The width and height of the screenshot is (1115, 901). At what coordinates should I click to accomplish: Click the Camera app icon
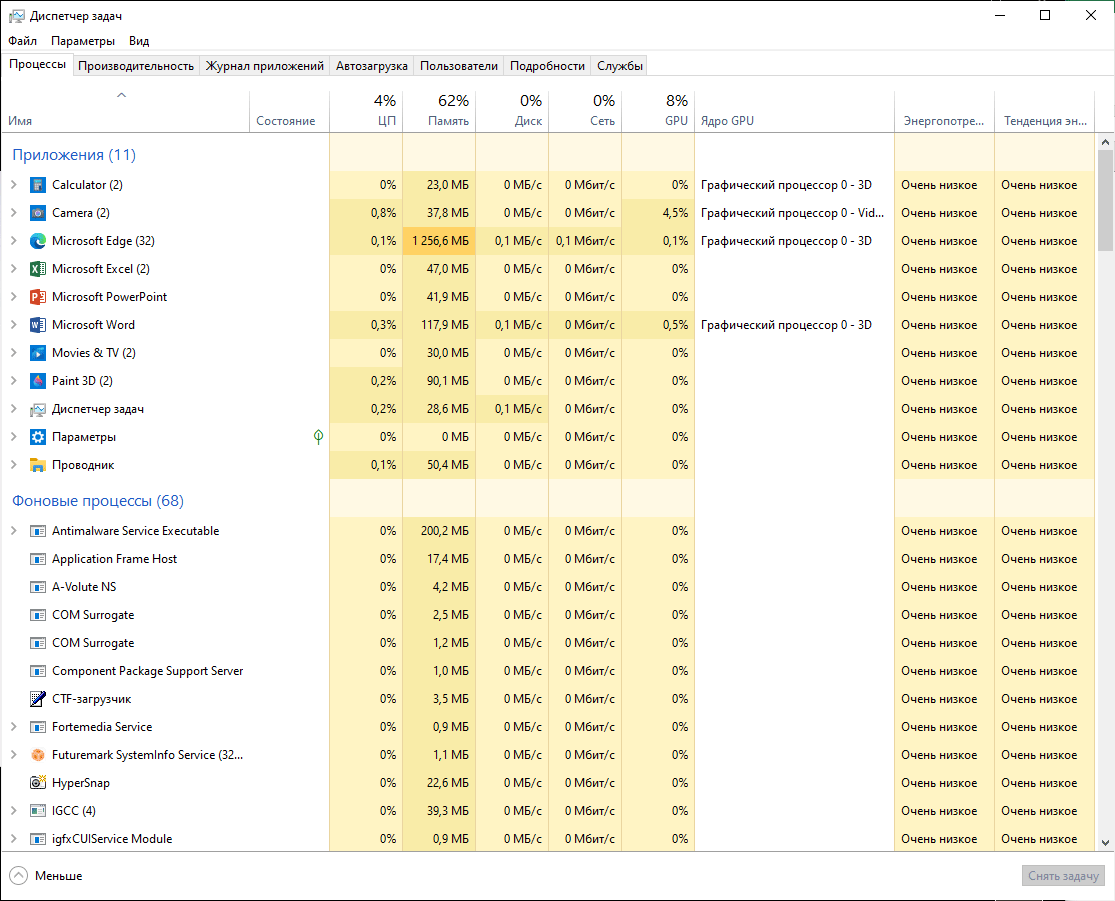38,213
